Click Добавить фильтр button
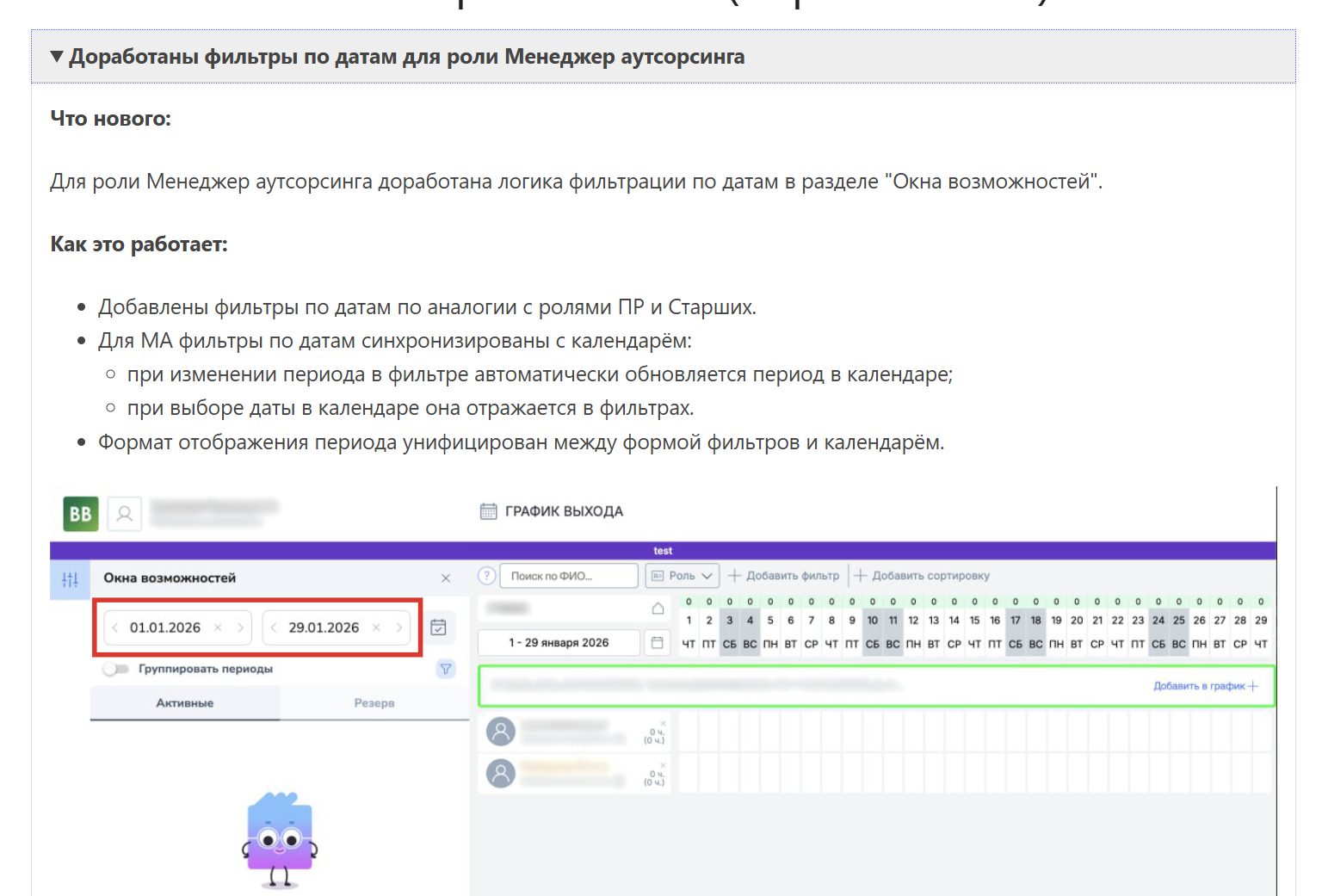 (784, 576)
